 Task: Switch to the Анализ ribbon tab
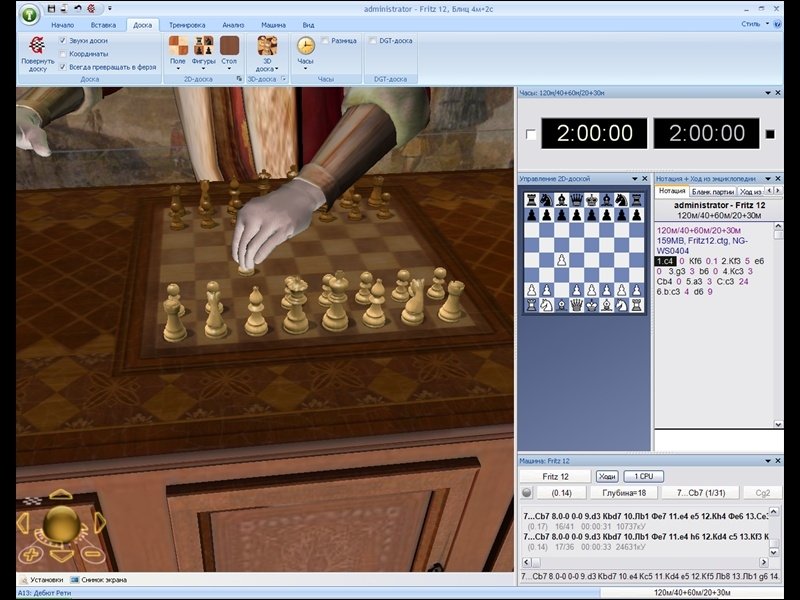pyautogui.click(x=233, y=24)
